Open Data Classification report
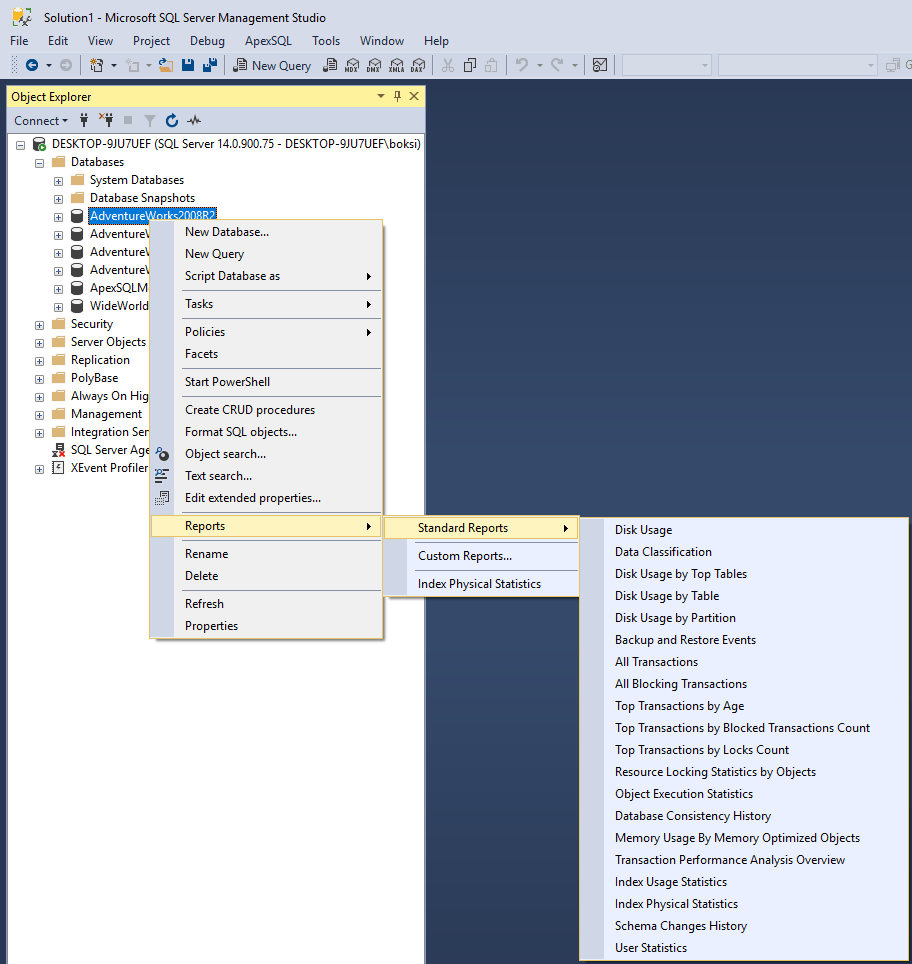This screenshot has width=912, height=964. tap(744, 552)
